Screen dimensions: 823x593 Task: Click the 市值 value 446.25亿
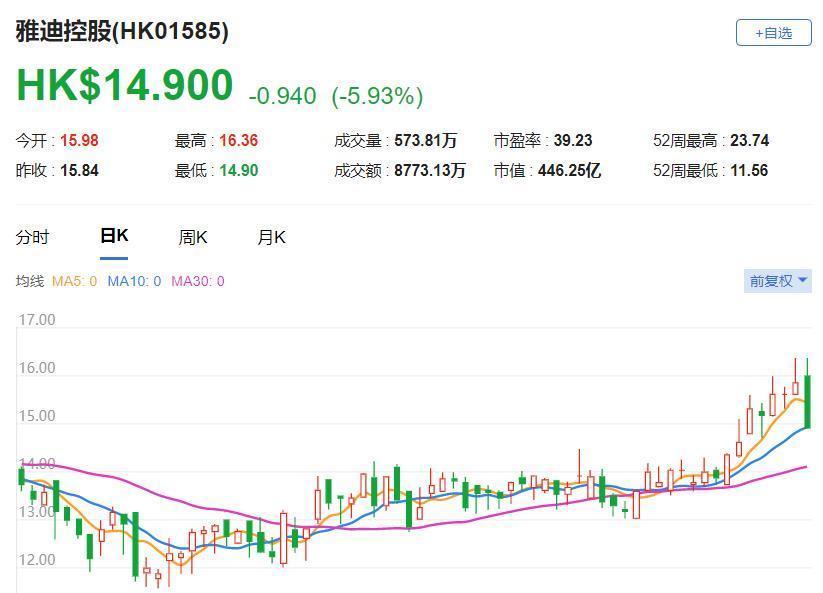click(x=569, y=171)
